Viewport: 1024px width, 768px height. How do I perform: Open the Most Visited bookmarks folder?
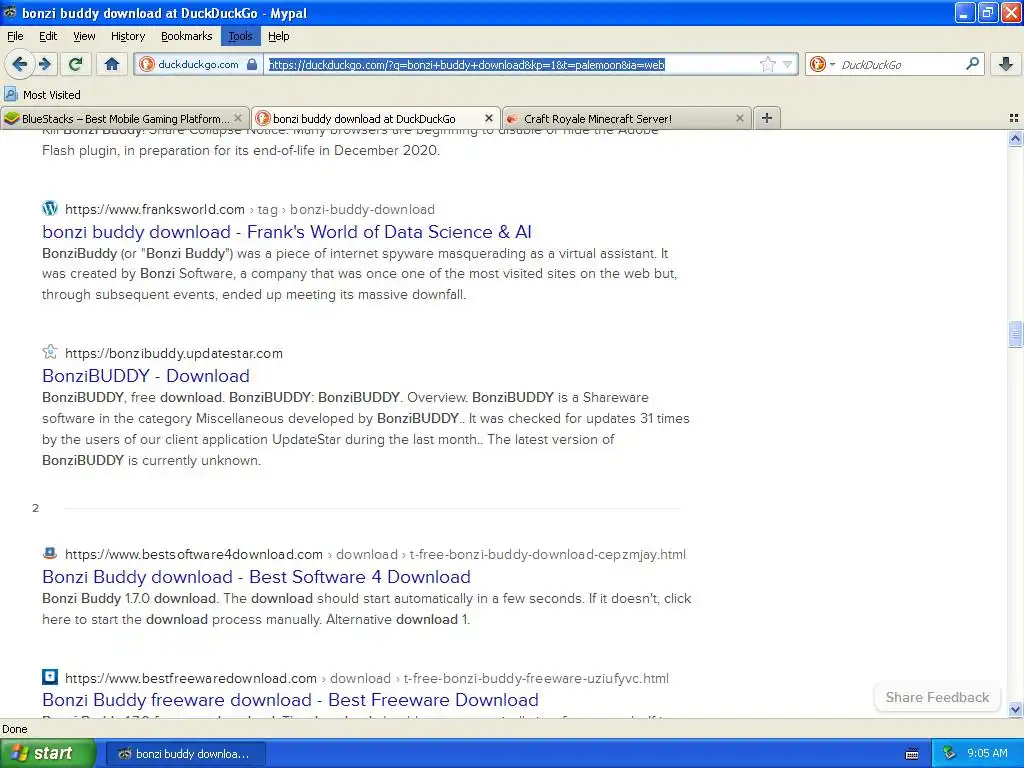click(43, 95)
